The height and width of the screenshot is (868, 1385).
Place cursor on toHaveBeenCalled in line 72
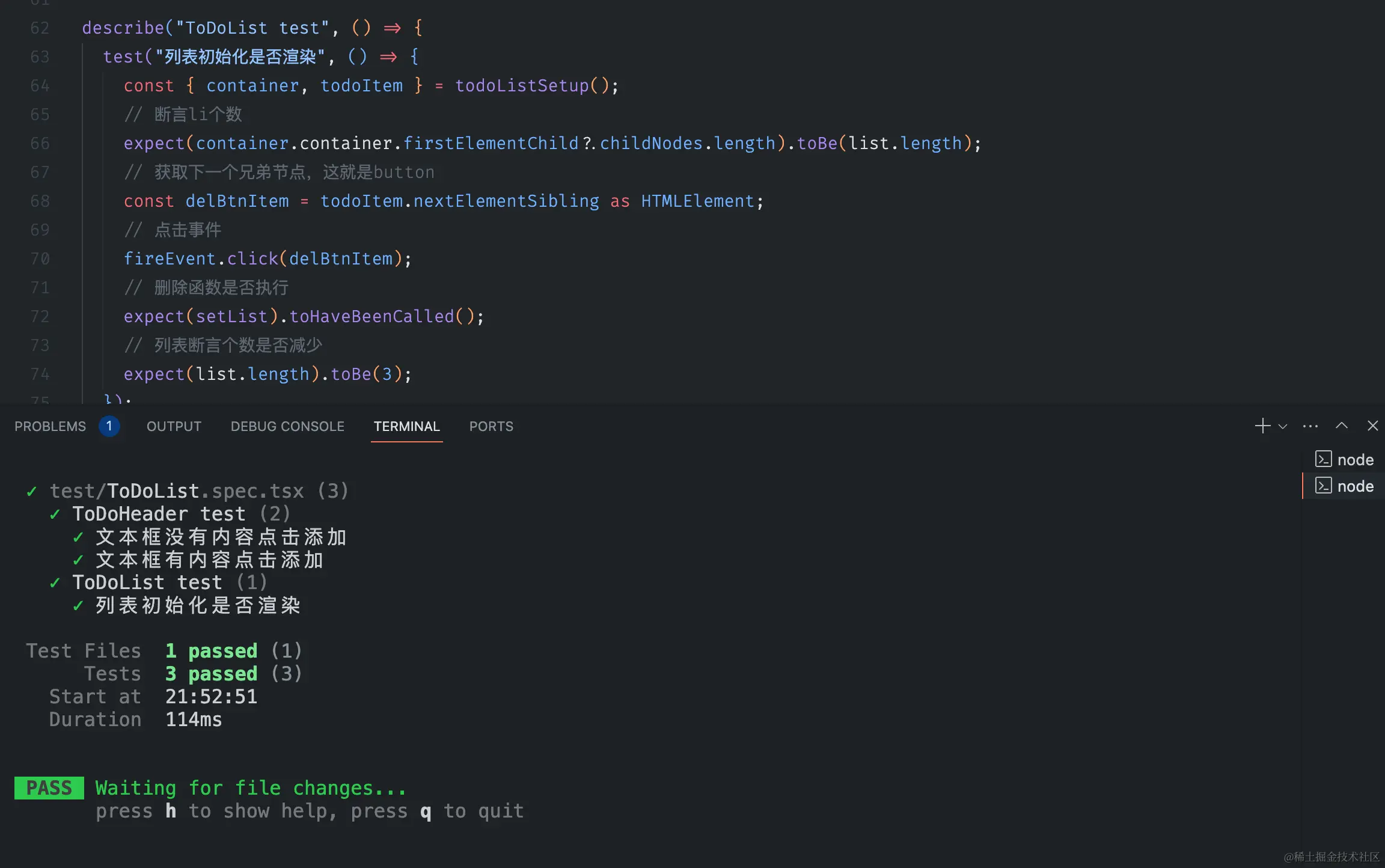coord(371,316)
